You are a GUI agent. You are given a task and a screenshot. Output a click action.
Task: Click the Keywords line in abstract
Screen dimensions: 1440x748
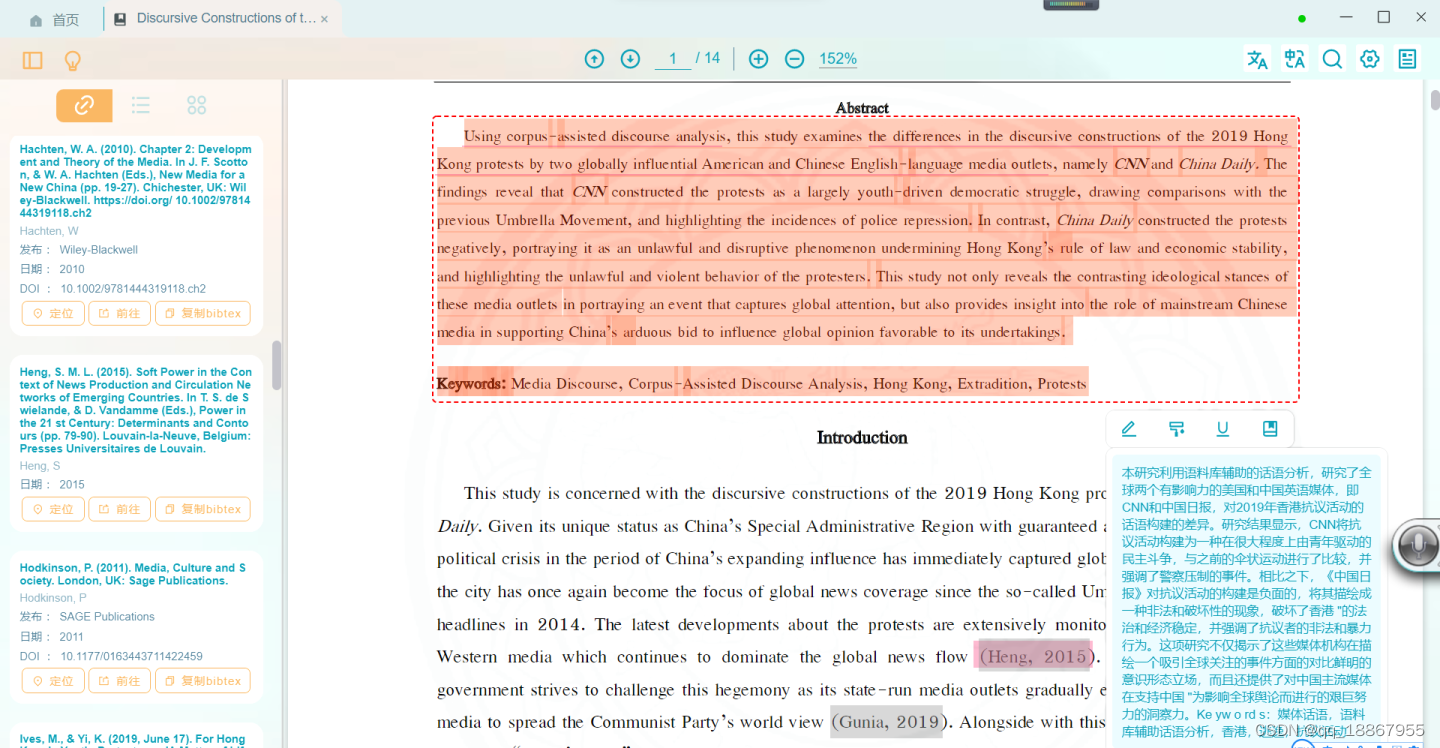tap(761, 384)
